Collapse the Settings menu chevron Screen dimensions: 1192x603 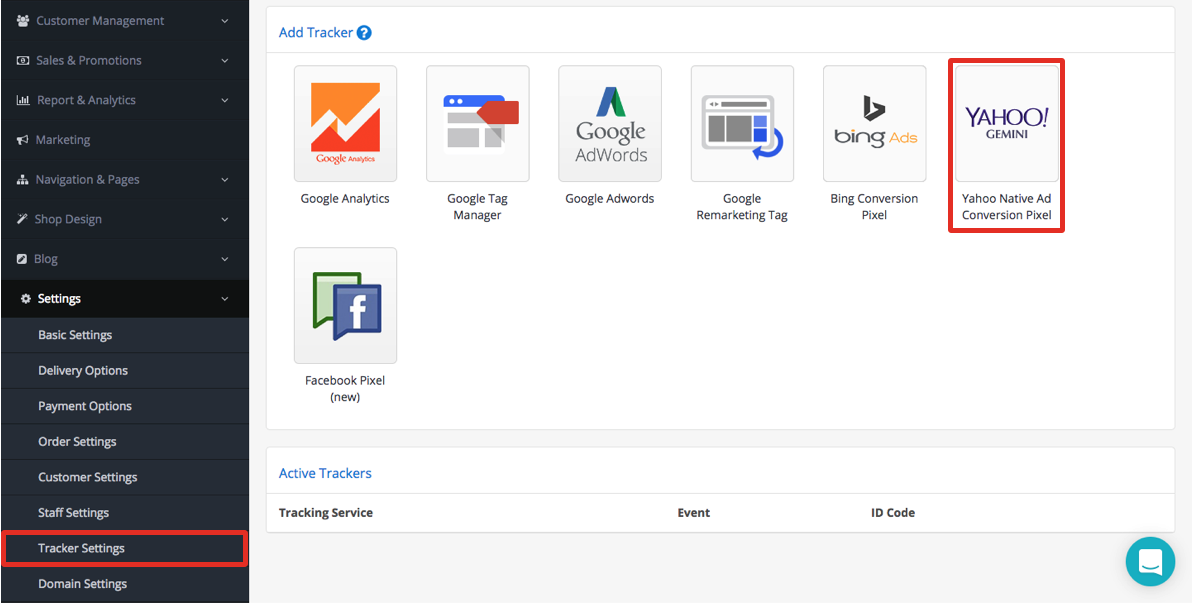225,299
